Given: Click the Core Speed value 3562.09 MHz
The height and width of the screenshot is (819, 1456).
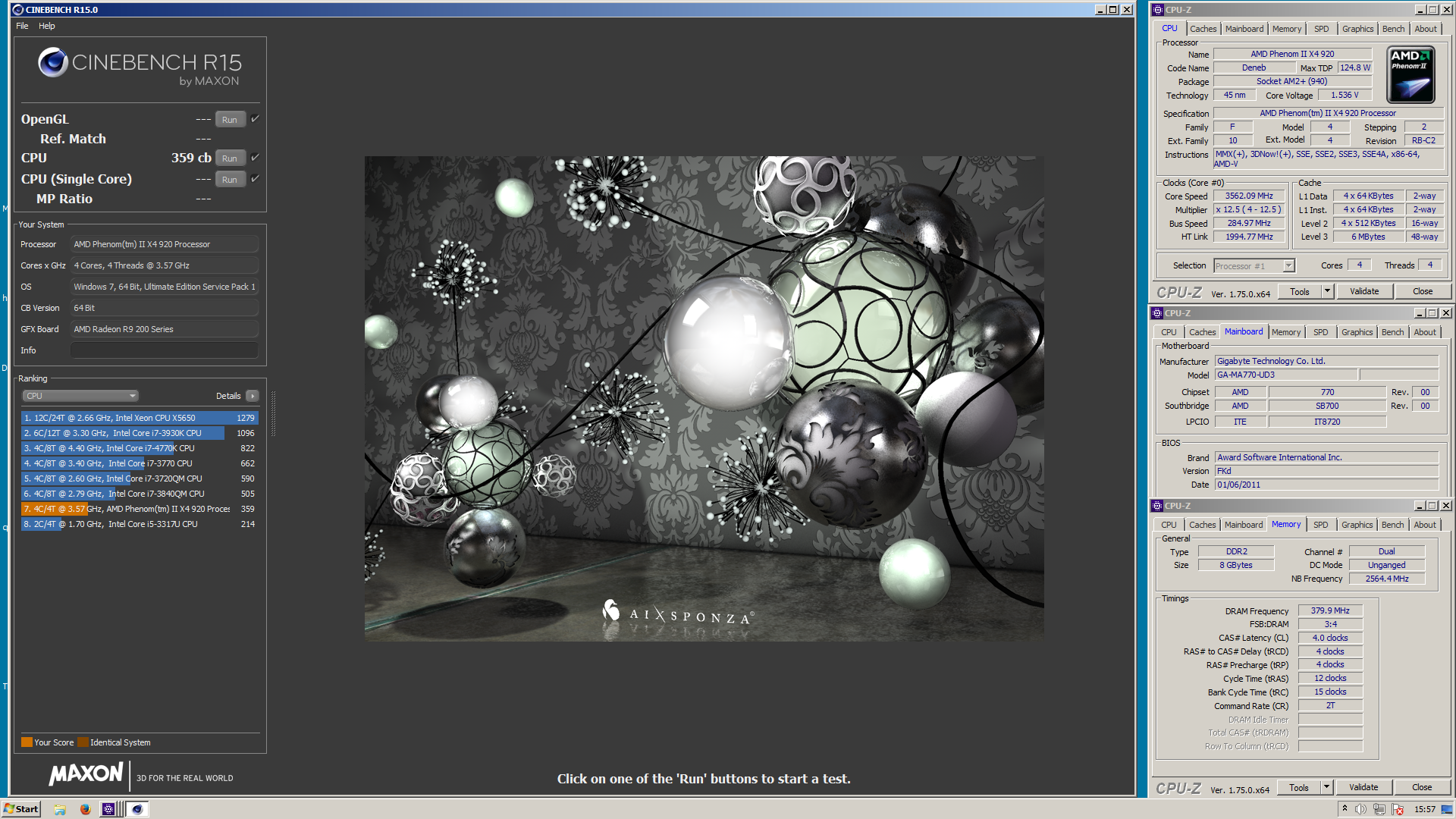Looking at the screenshot, I should [1249, 196].
